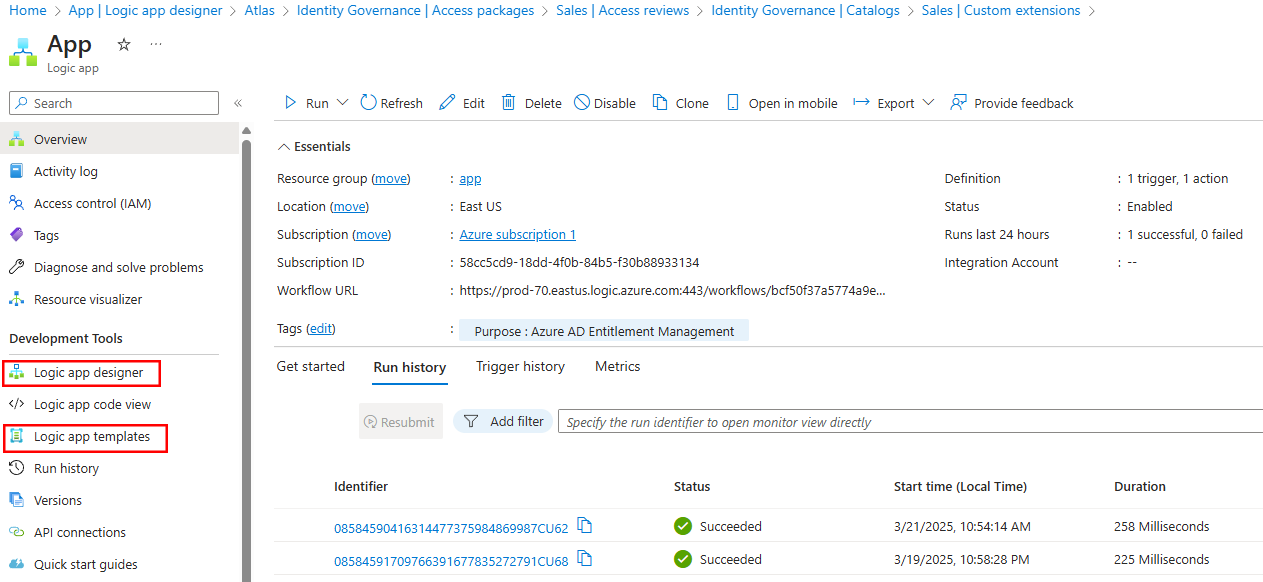Screen dimensions: 1263x582
Task: Click the Diagnose and solve problems wrench icon
Action: click(x=16, y=267)
